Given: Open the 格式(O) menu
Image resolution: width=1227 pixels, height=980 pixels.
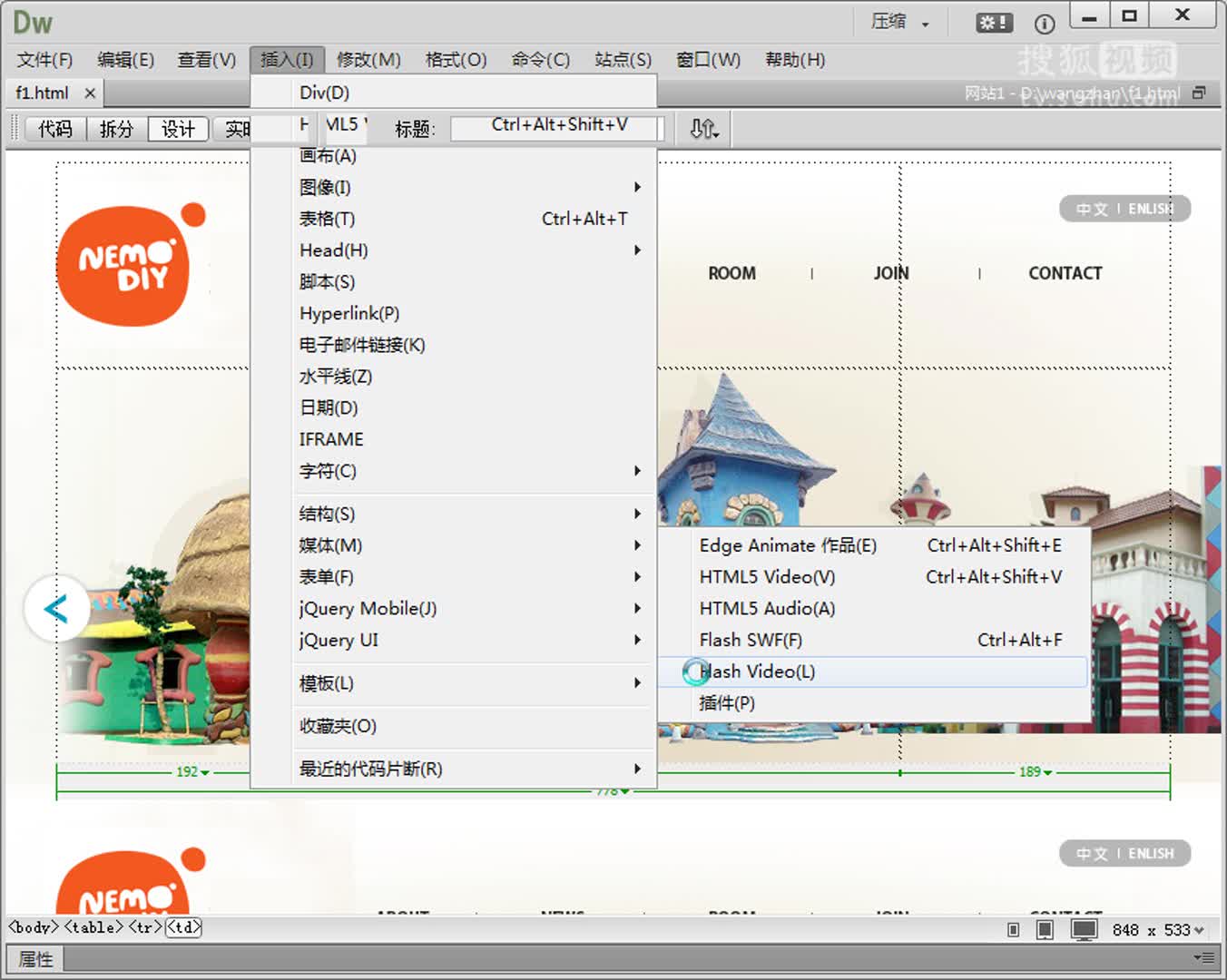Looking at the screenshot, I should coord(456,60).
